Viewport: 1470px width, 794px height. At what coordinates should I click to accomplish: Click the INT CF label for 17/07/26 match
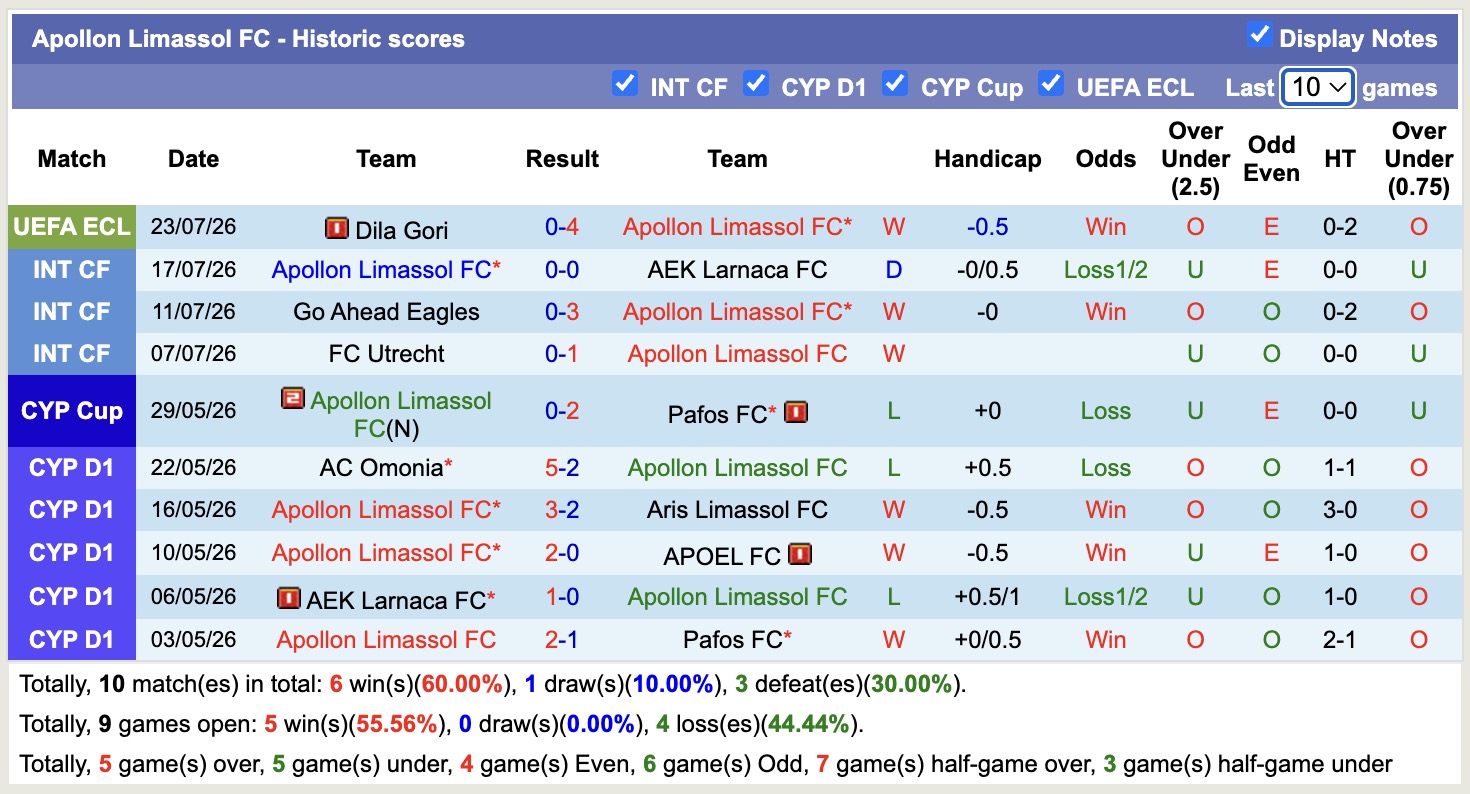click(x=72, y=270)
